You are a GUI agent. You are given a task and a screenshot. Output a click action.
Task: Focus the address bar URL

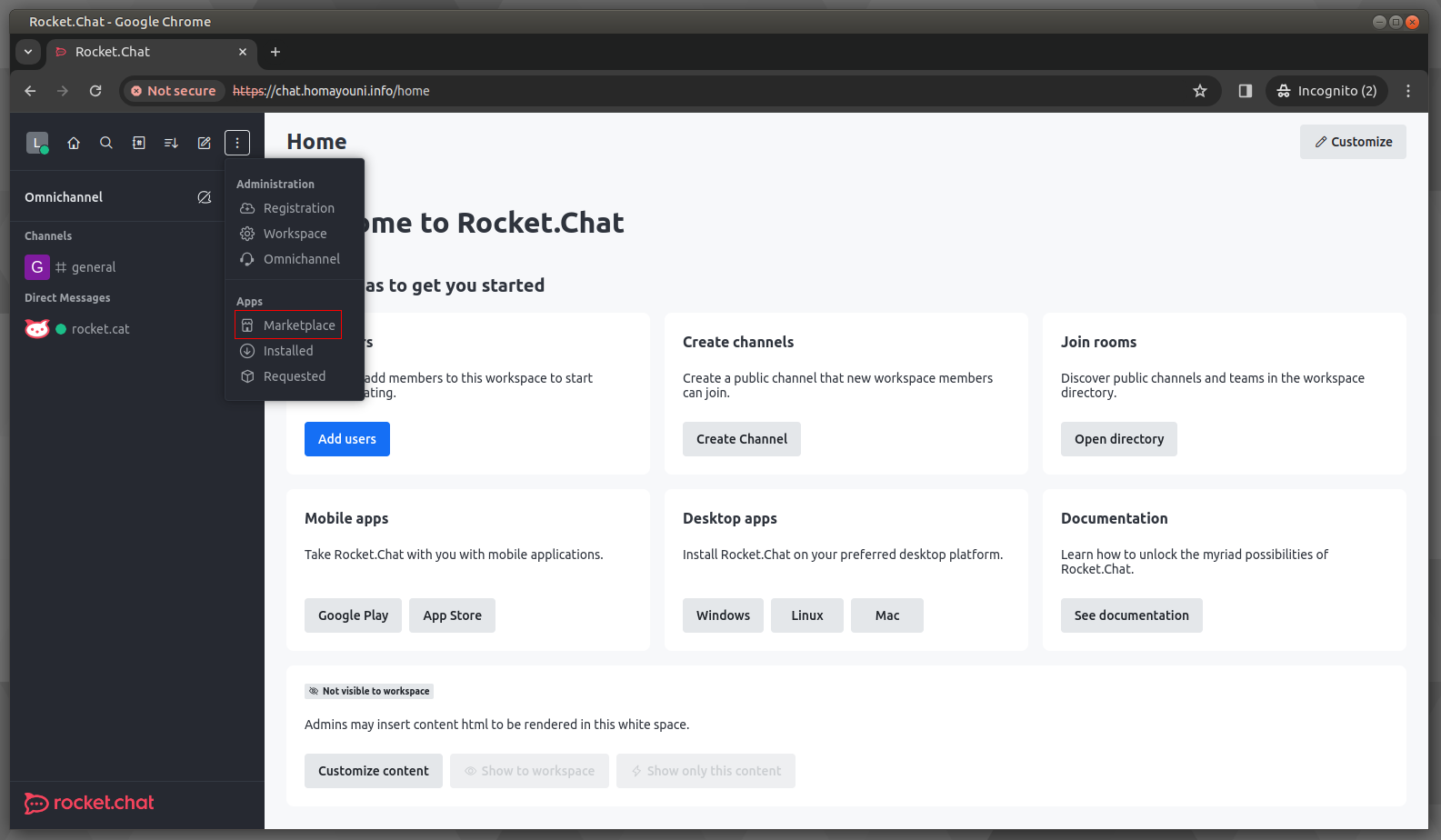[331, 91]
